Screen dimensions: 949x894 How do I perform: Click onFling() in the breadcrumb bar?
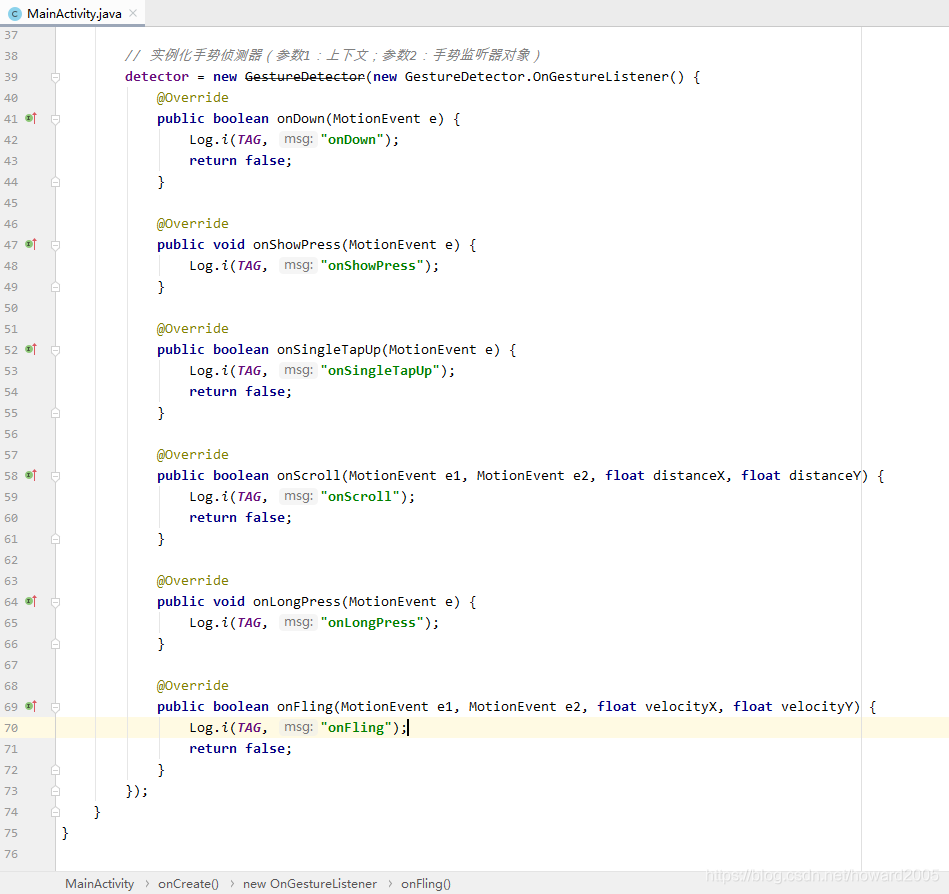coord(425,884)
